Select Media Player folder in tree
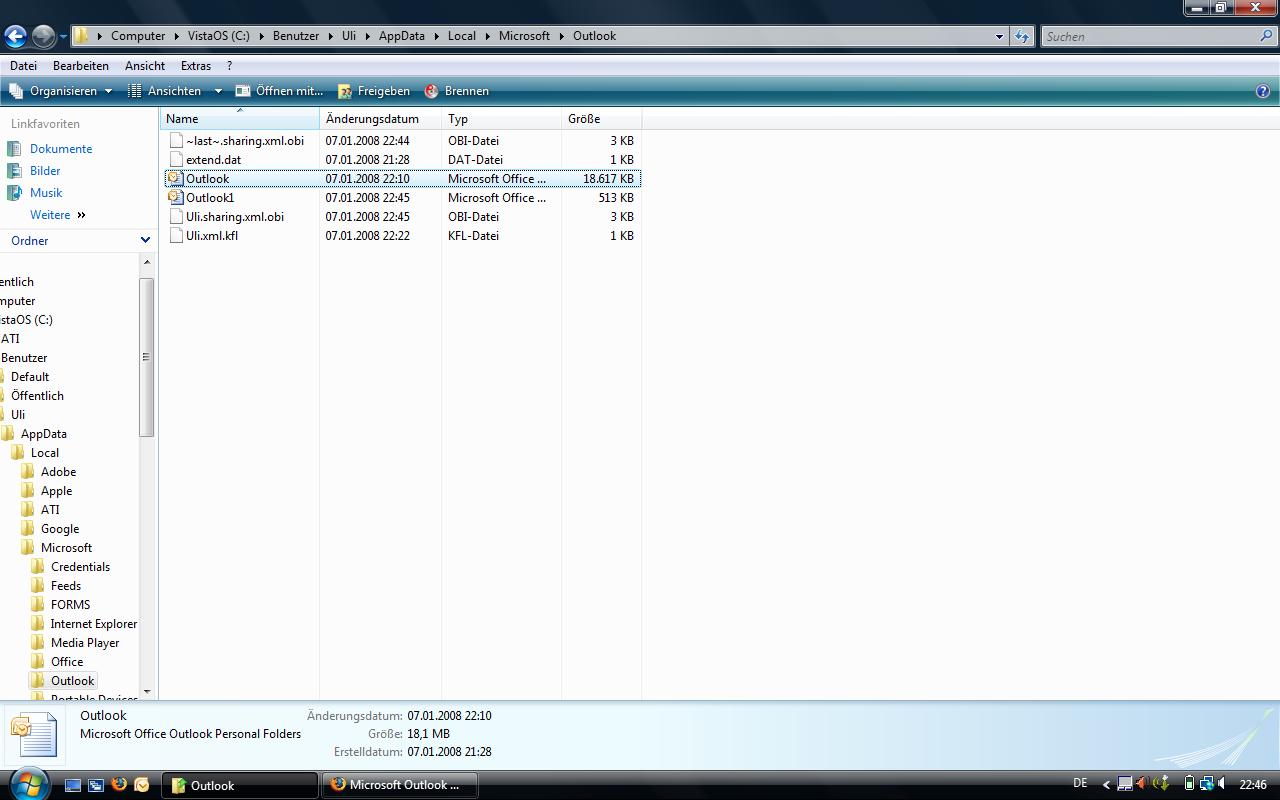The width and height of the screenshot is (1280, 800). click(x=85, y=643)
